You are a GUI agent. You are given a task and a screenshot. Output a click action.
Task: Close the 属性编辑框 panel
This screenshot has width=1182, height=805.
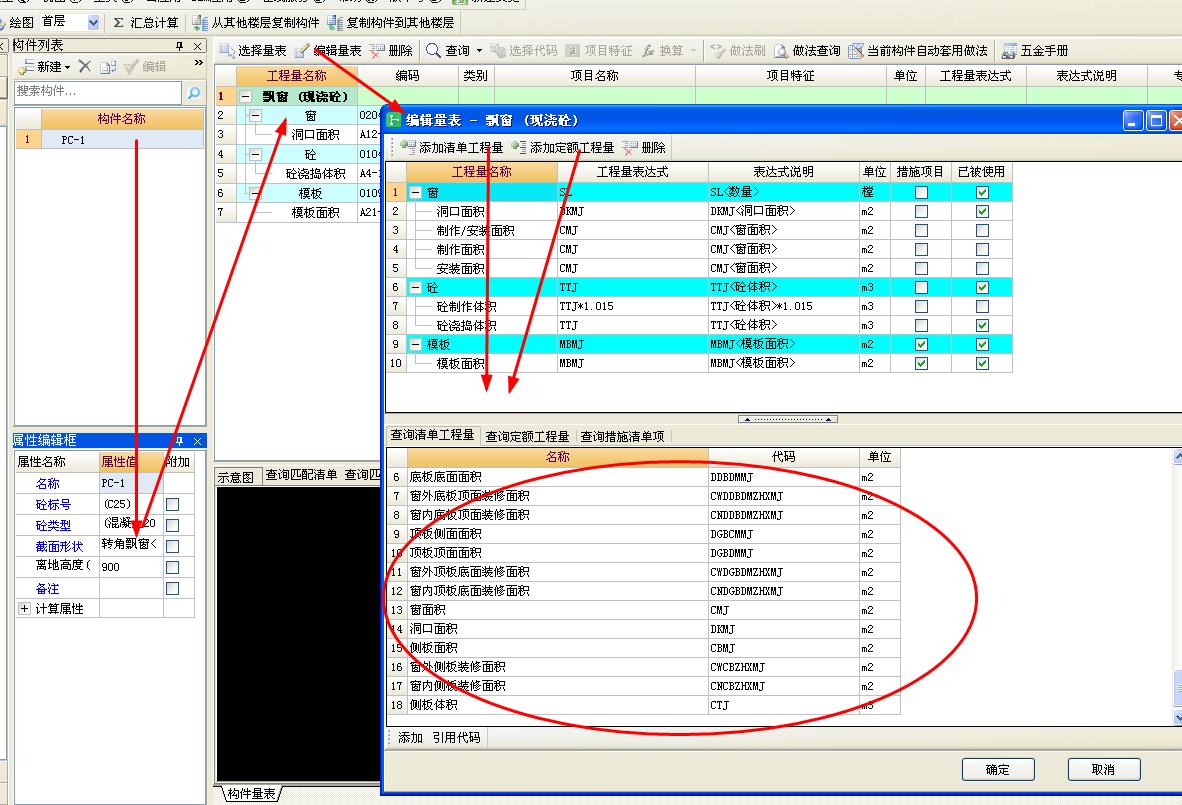pos(198,441)
